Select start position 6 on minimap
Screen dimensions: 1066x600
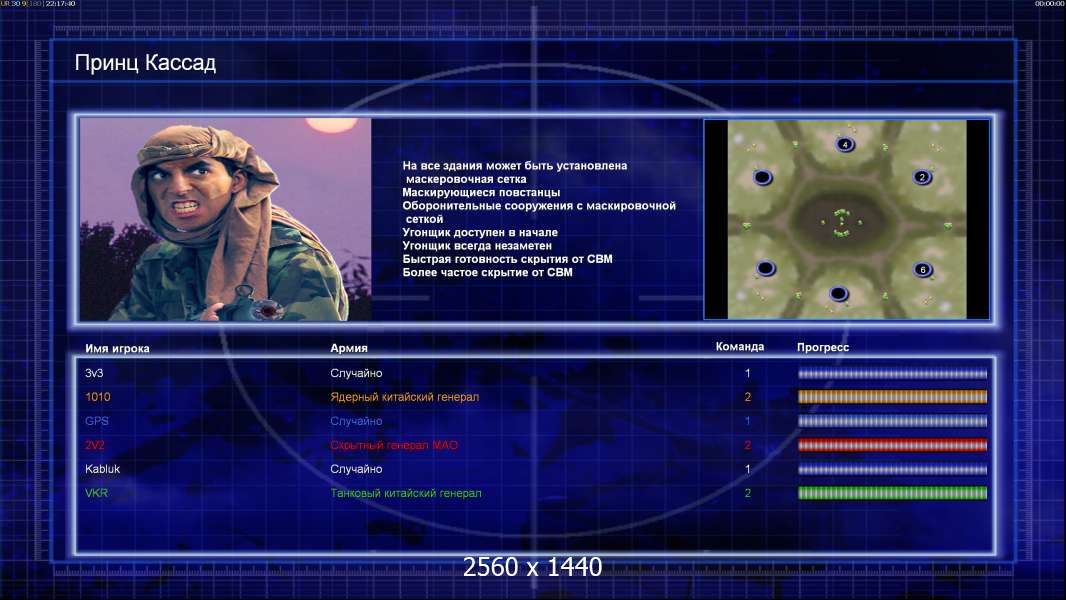(x=923, y=270)
